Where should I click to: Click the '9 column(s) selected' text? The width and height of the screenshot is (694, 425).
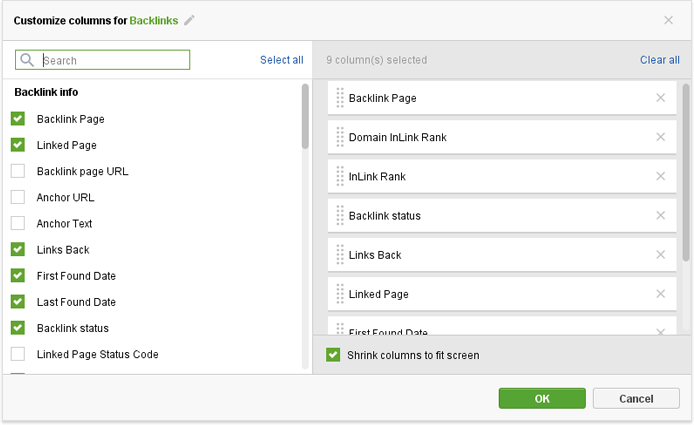377,60
